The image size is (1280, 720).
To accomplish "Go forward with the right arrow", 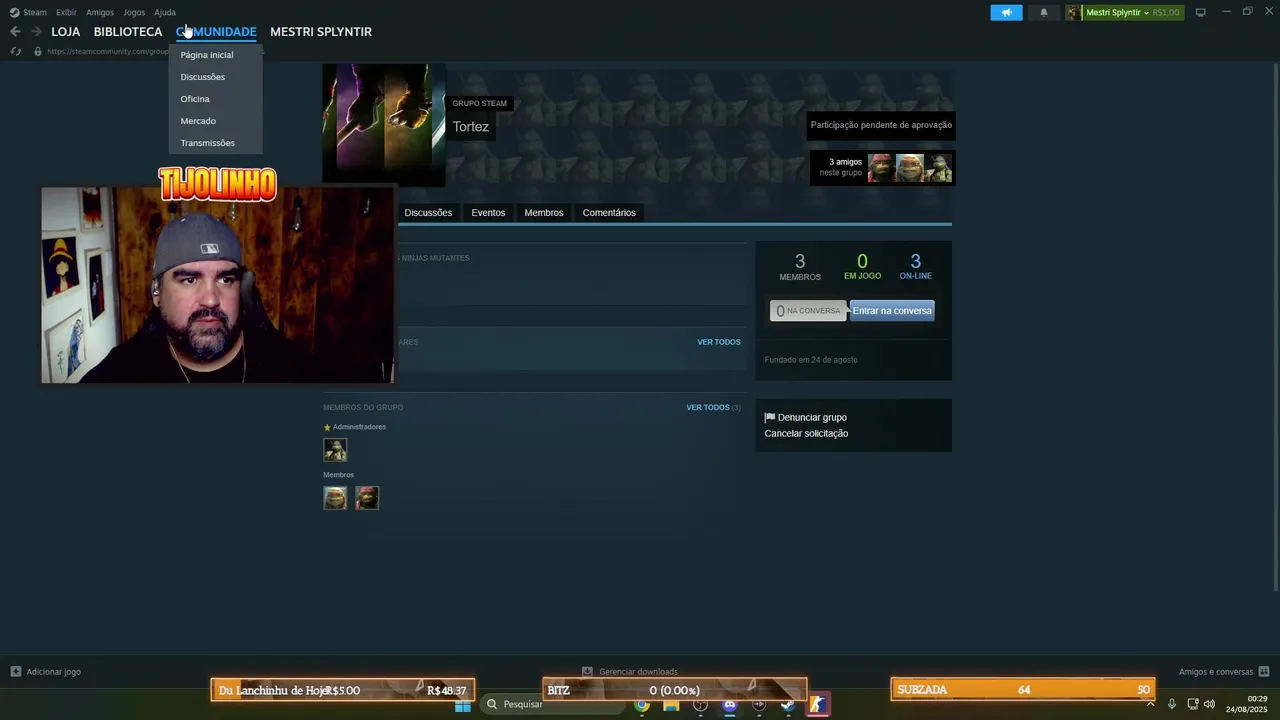I will pos(36,32).
